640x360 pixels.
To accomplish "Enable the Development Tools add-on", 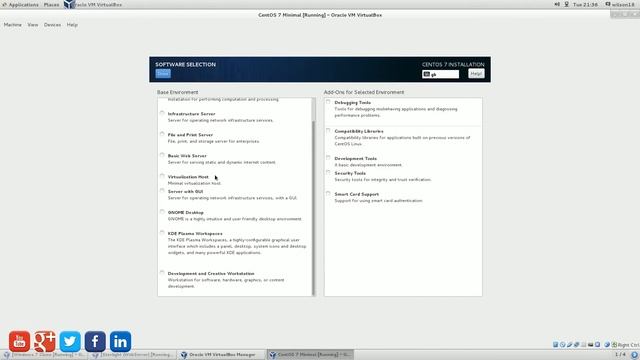I will click(x=328, y=158).
